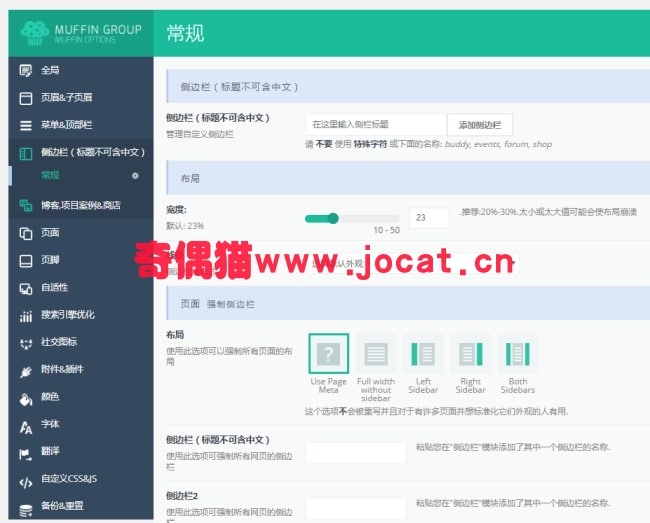Screen dimensions: 650x523
Task: Click the gear icon beside 常规
Action: [x=135, y=176]
